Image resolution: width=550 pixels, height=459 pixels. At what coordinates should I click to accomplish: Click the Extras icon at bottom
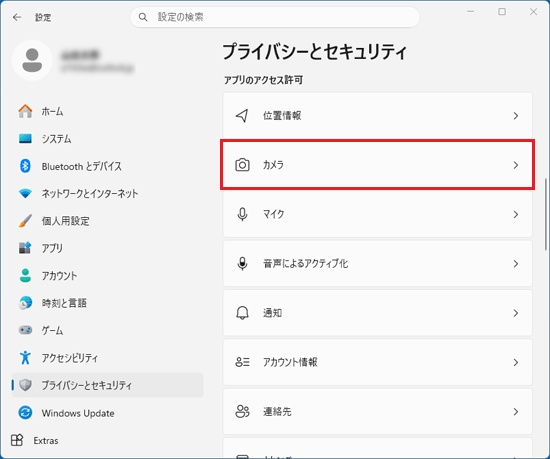[x=17, y=440]
